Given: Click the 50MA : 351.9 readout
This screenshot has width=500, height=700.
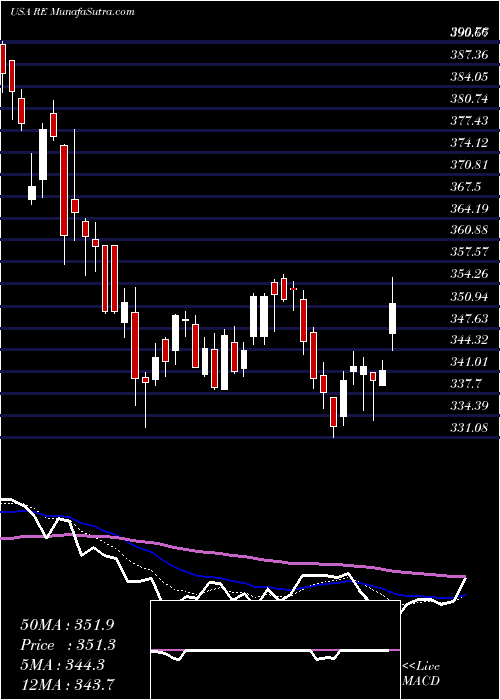Looking at the screenshot, I should pyautogui.click(x=68, y=625).
